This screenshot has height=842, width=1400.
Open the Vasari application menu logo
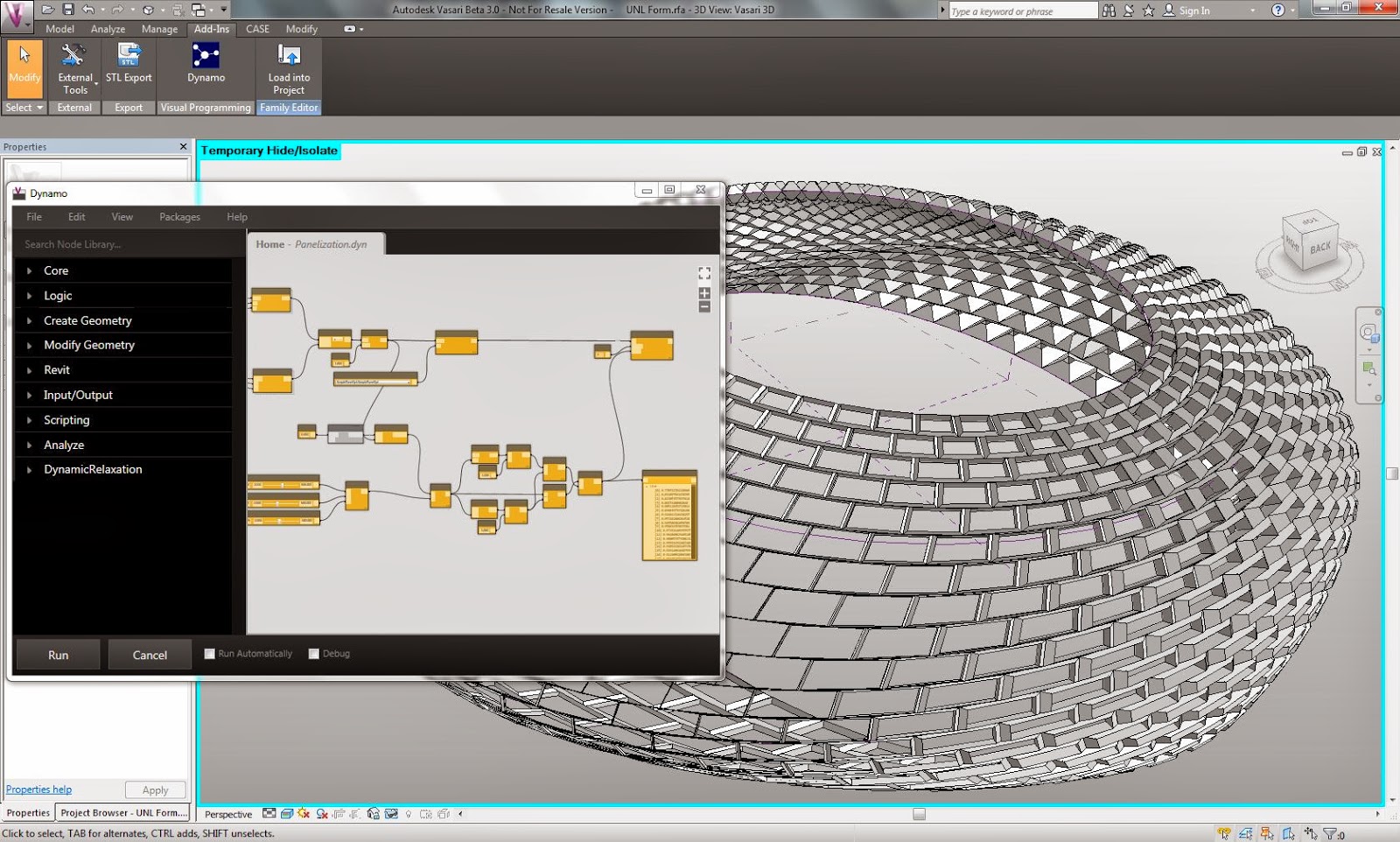[x=16, y=17]
